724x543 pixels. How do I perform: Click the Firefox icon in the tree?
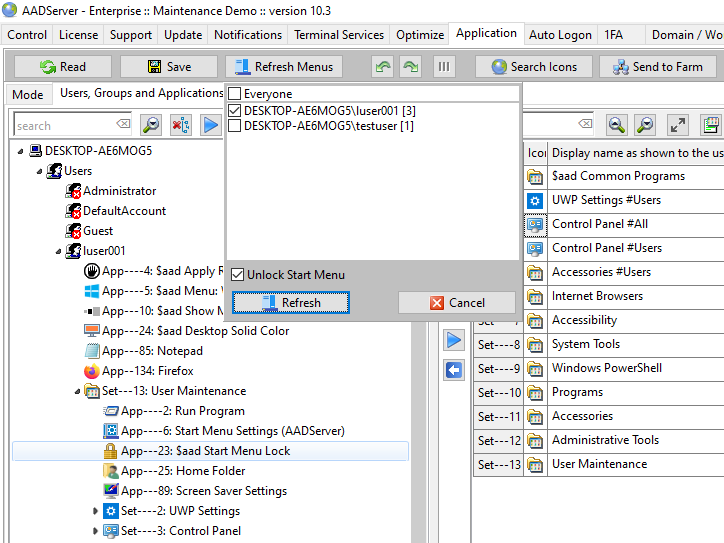[92, 371]
